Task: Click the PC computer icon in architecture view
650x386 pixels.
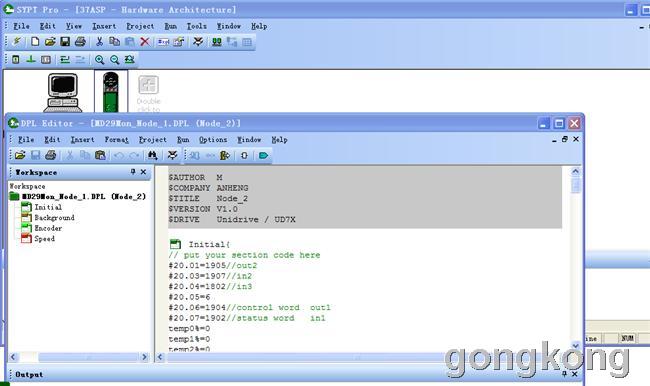Action: pos(63,92)
